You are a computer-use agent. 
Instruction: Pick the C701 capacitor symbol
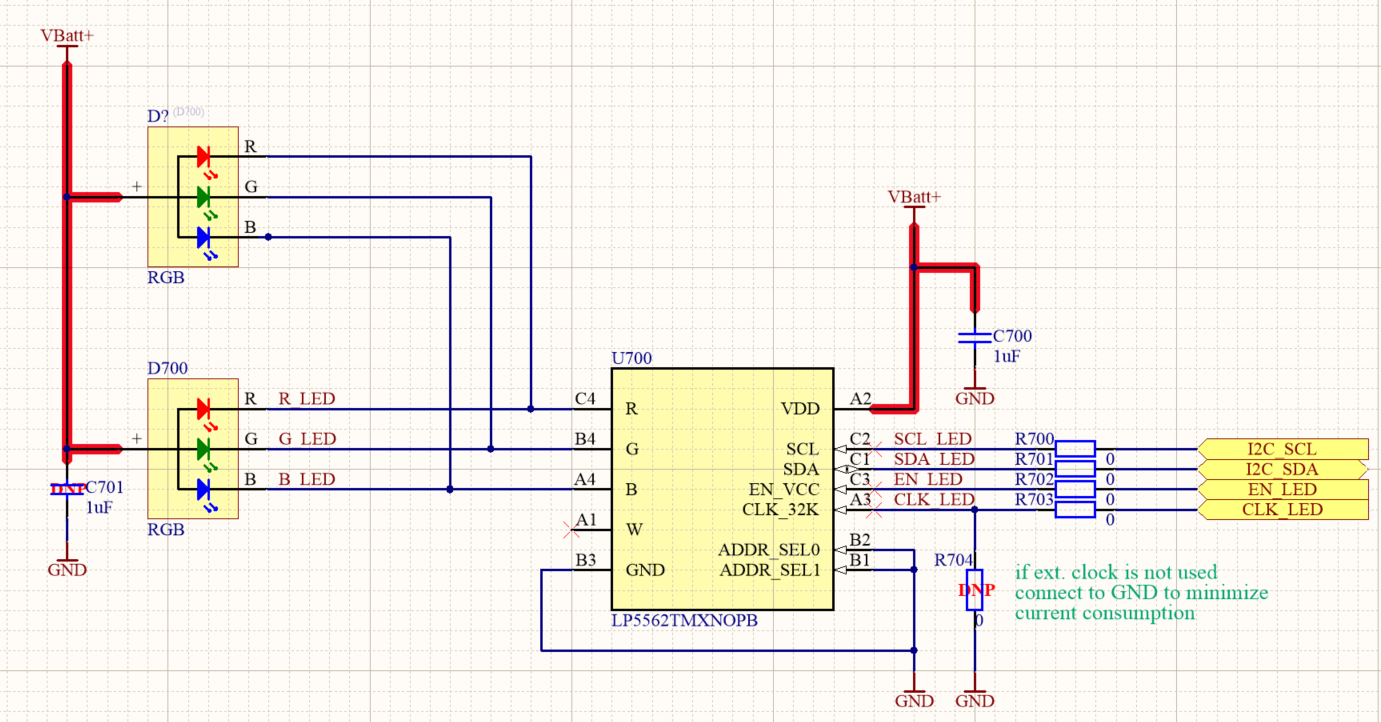click(x=67, y=489)
